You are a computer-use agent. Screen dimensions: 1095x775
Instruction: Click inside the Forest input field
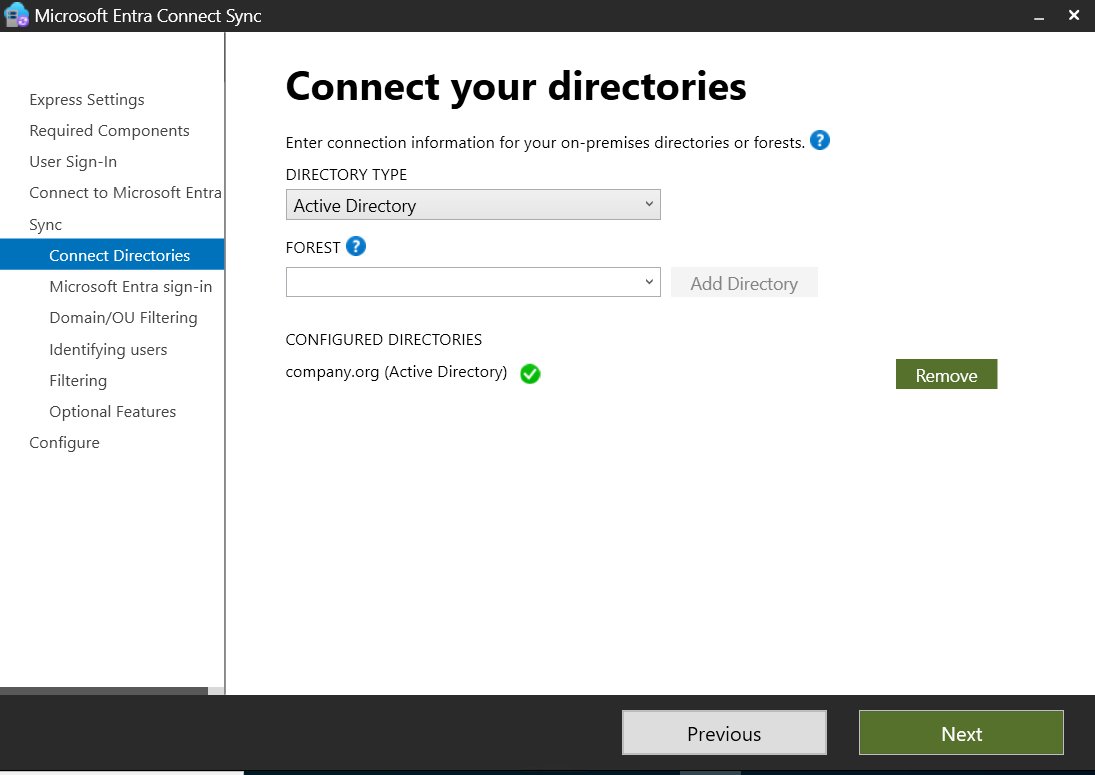pos(462,282)
